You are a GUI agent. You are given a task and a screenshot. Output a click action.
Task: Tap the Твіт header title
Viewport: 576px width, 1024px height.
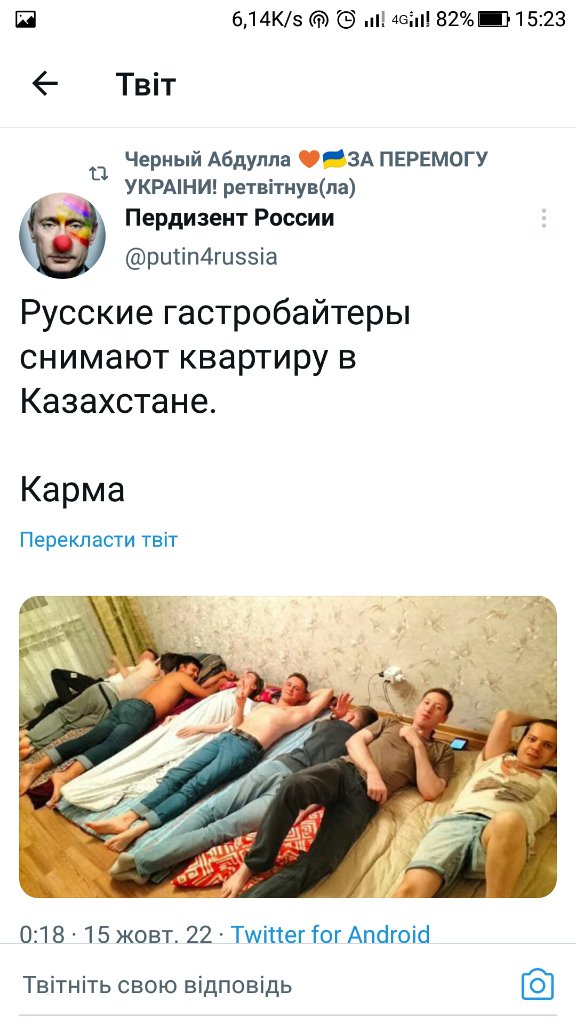pos(146,84)
